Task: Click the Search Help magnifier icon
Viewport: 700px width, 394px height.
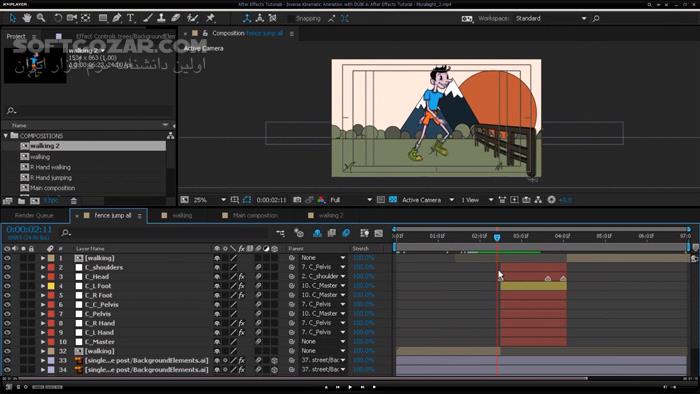Action: (x=596, y=18)
